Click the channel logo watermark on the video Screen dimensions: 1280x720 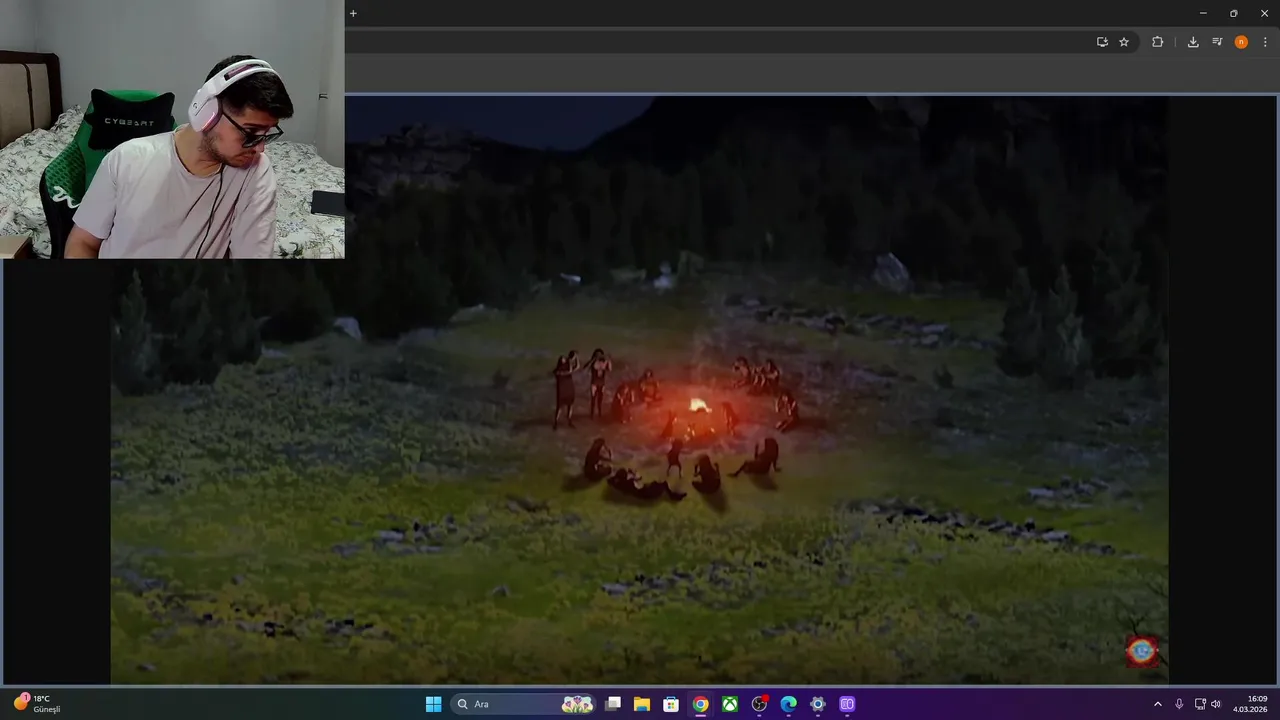click(x=1142, y=651)
